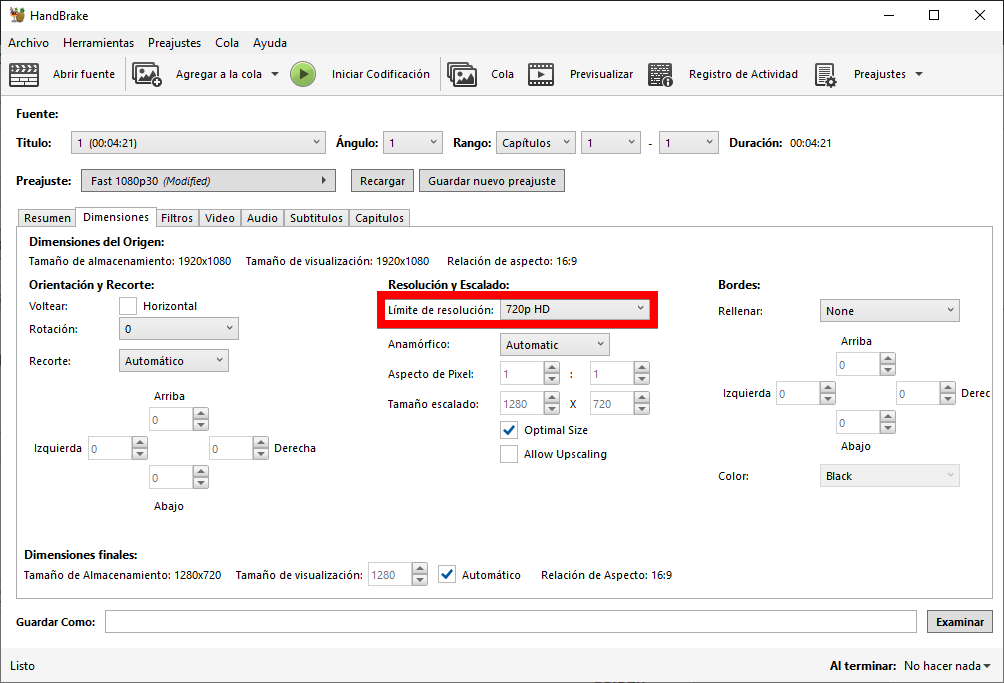Viewport: 1004px width, 683px height.
Task: Open the Herramientas menu
Action: (99, 43)
